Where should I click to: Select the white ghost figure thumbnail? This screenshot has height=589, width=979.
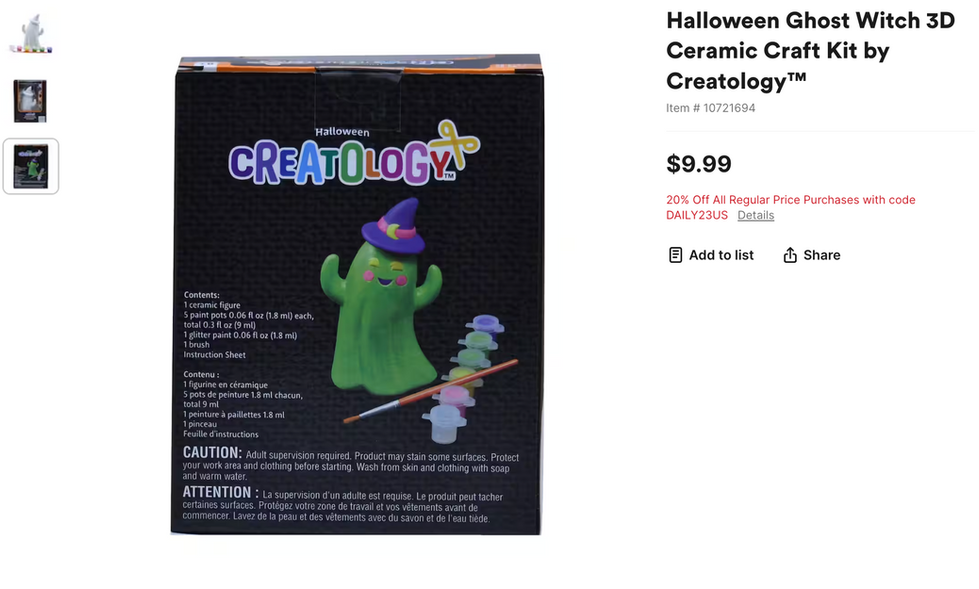tap(31, 33)
